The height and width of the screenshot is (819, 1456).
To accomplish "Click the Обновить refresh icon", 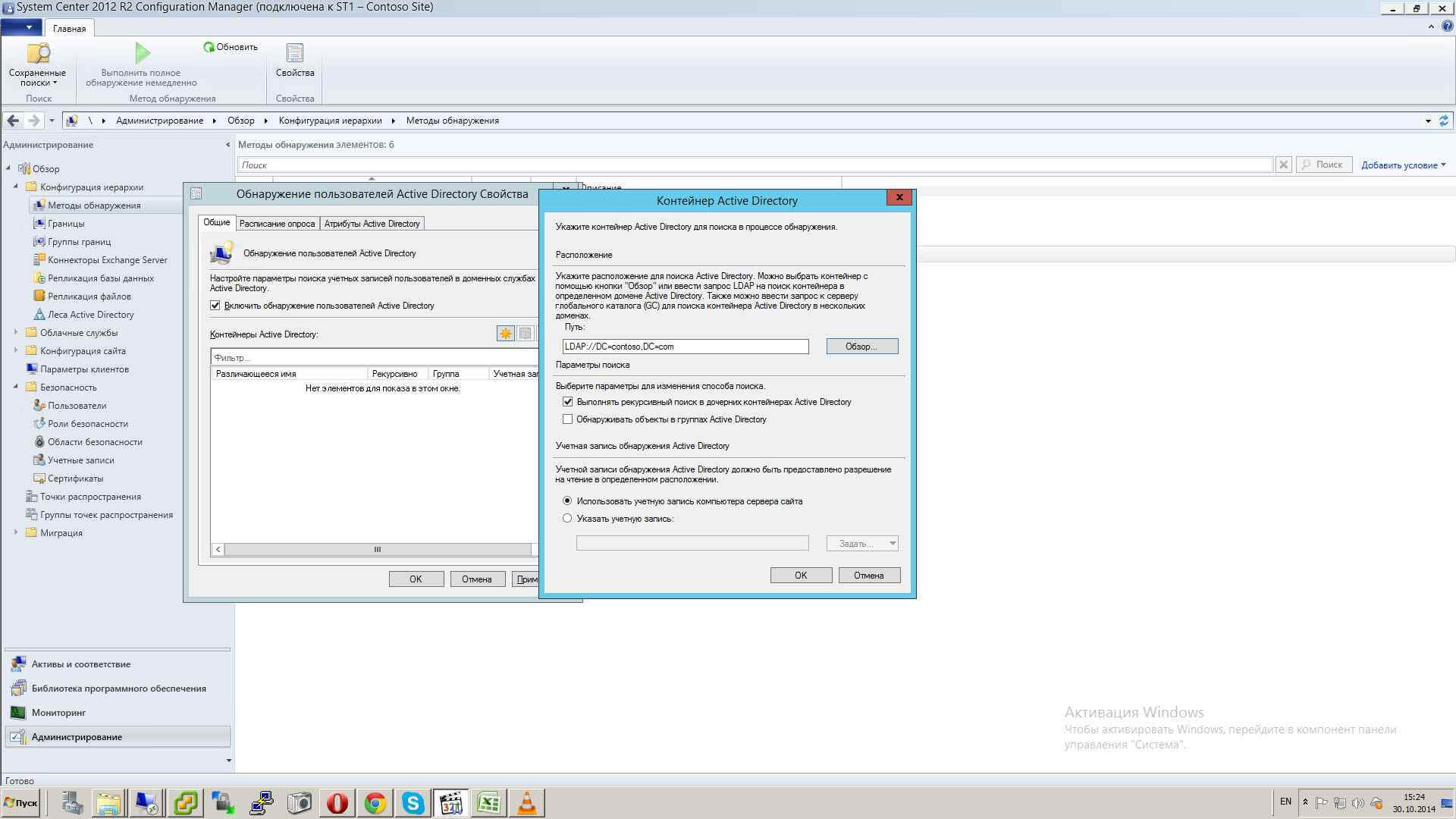I will click(231, 47).
